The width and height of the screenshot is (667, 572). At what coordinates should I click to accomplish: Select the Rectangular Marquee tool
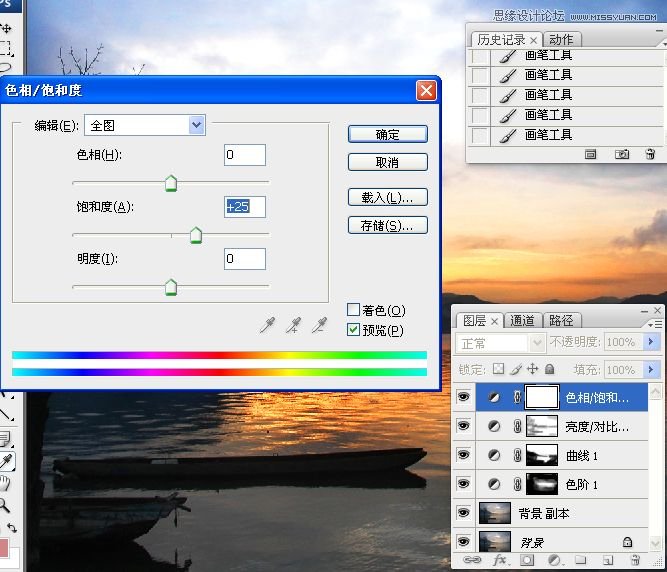point(6,48)
